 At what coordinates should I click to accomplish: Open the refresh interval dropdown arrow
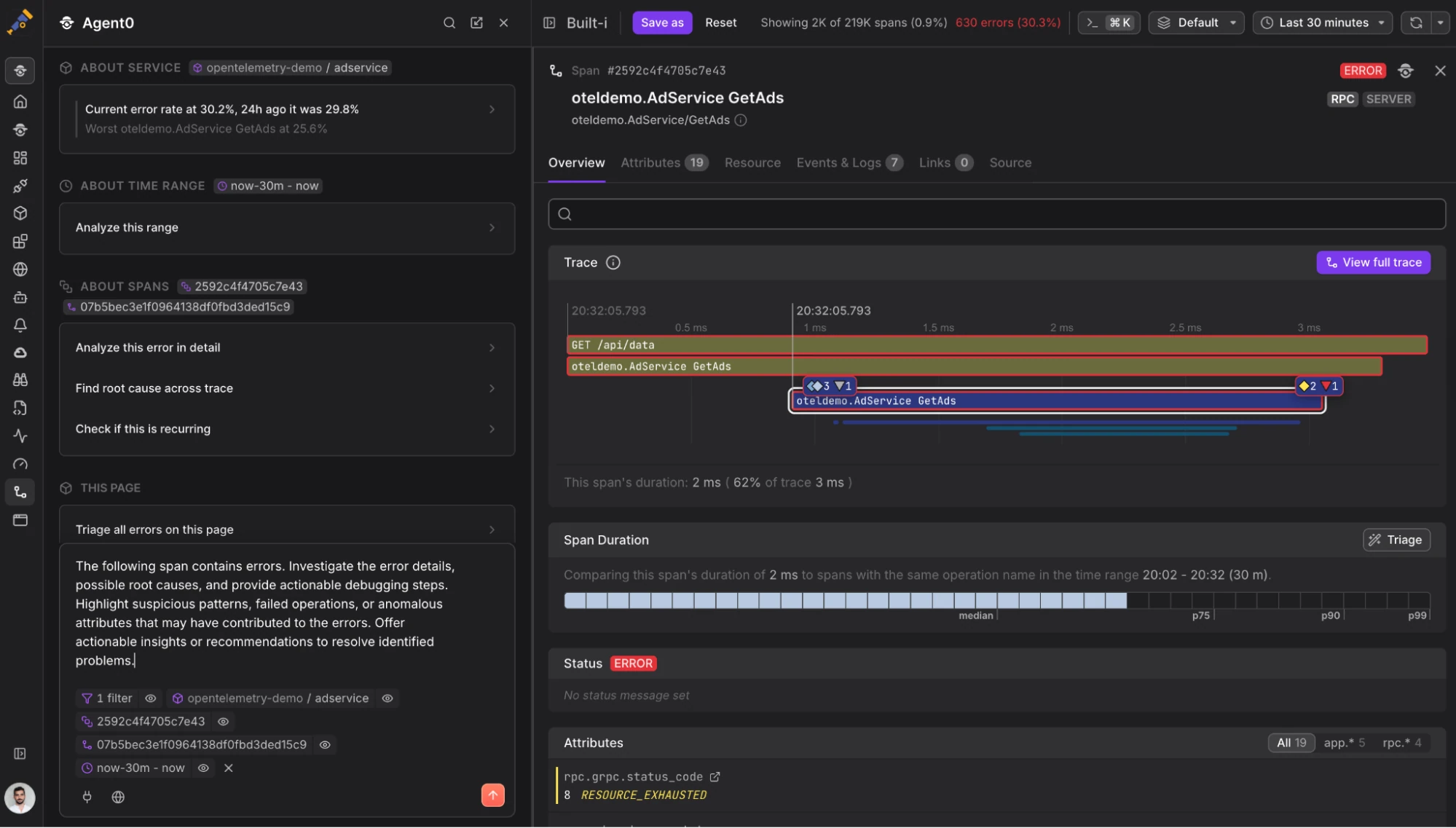click(x=1440, y=23)
